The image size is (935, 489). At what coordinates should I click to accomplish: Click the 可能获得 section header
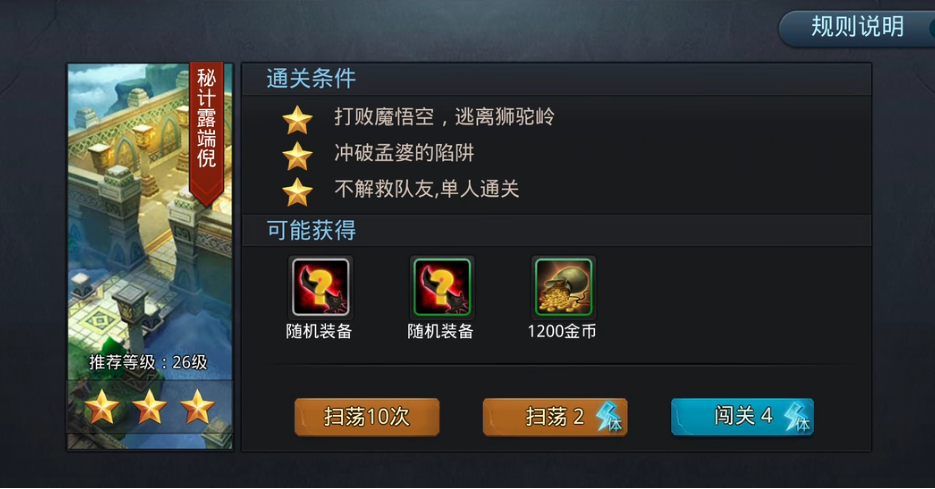[311, 230]
